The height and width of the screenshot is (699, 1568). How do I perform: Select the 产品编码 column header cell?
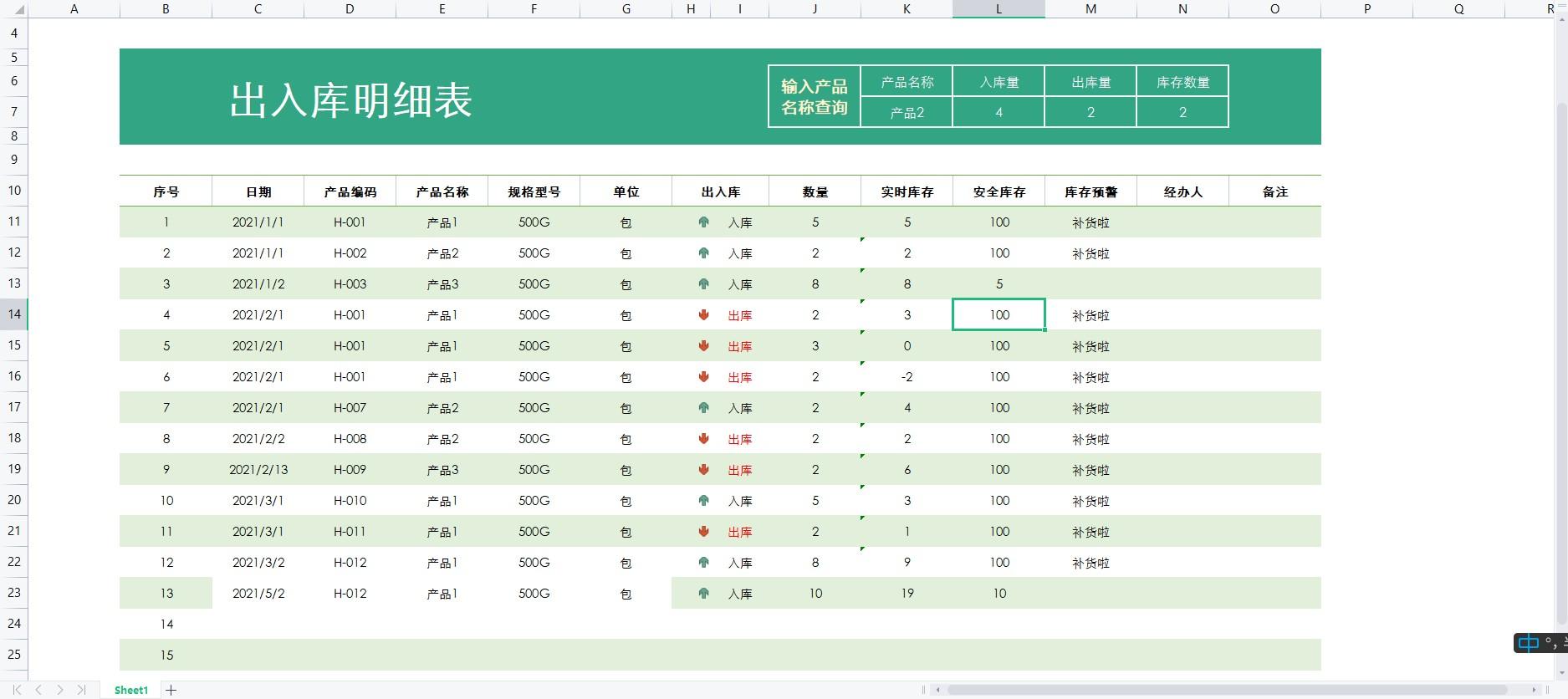(x=350, y=191)
